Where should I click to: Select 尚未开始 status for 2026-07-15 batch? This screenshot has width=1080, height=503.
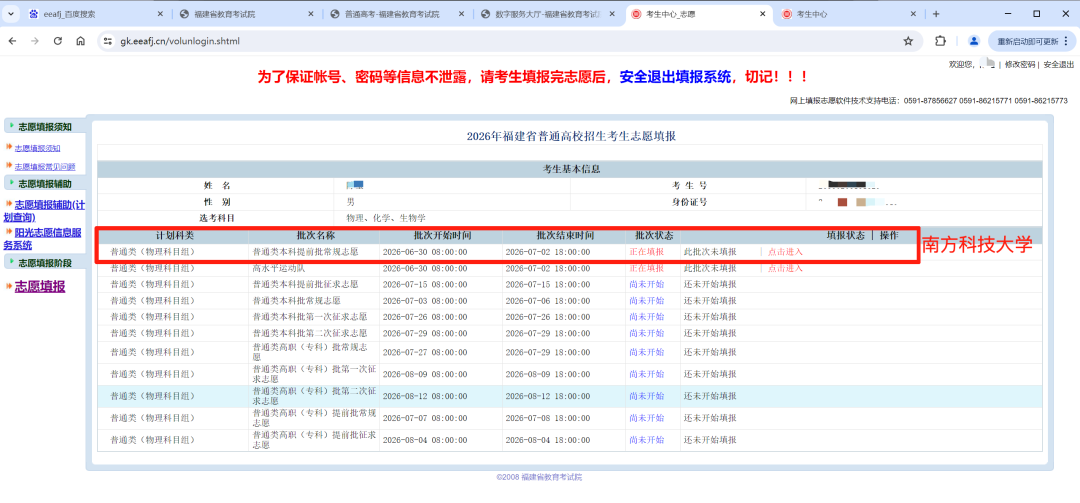[647, 284]
